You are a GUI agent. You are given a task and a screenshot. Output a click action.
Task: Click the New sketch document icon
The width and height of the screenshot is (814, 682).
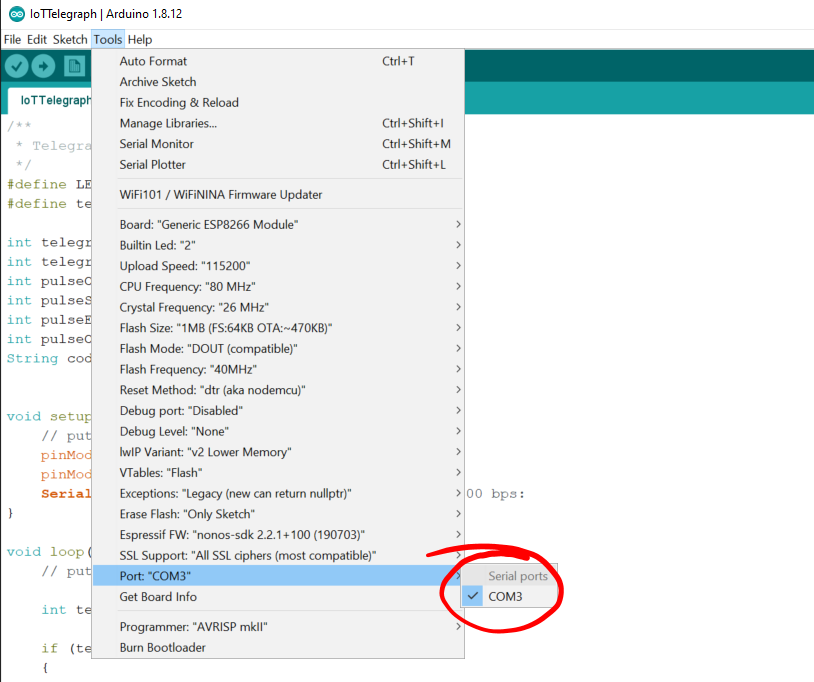[73, 66]
